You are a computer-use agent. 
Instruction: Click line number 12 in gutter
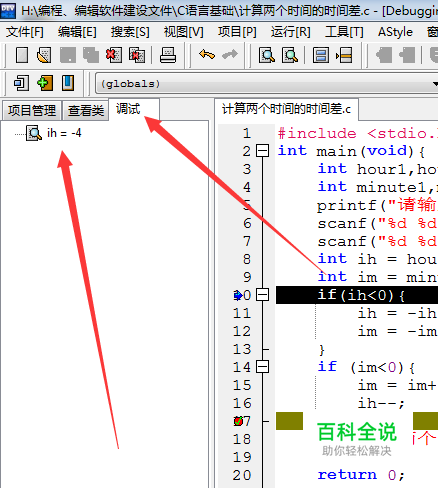[x=242, y=331]
